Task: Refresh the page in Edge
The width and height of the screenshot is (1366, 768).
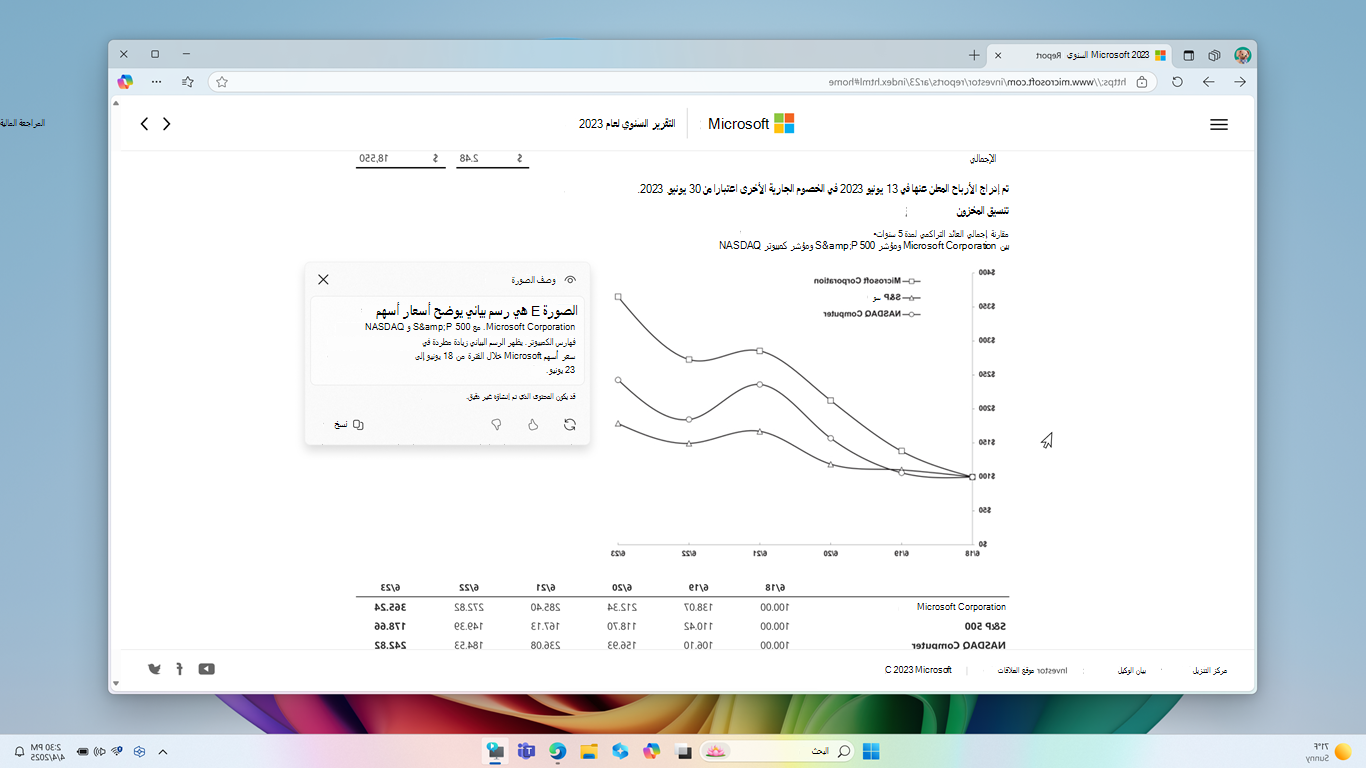Action: pyautogui.click(x=1177, y=82)
